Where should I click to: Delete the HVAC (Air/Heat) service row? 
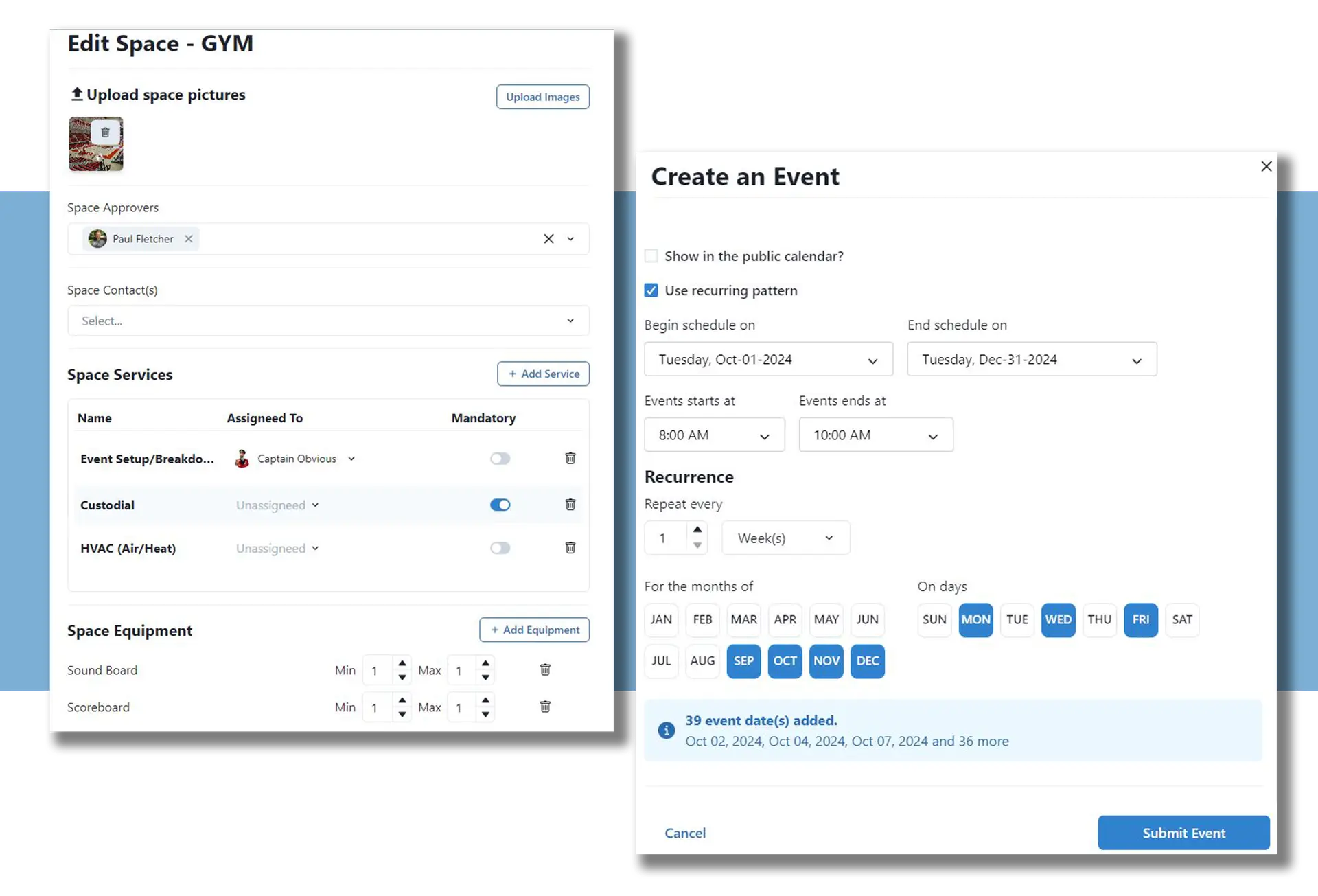pos(570,548)
